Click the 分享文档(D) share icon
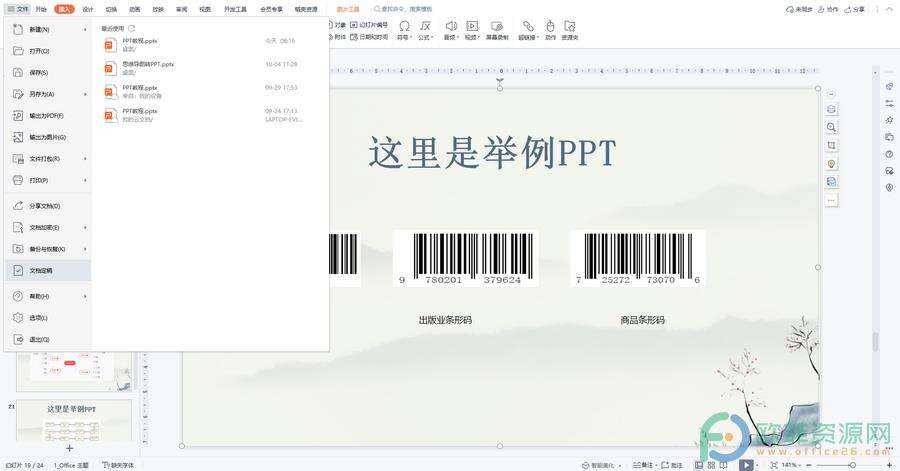This screenshot has width=900, height=471. [x=18, y=206]
